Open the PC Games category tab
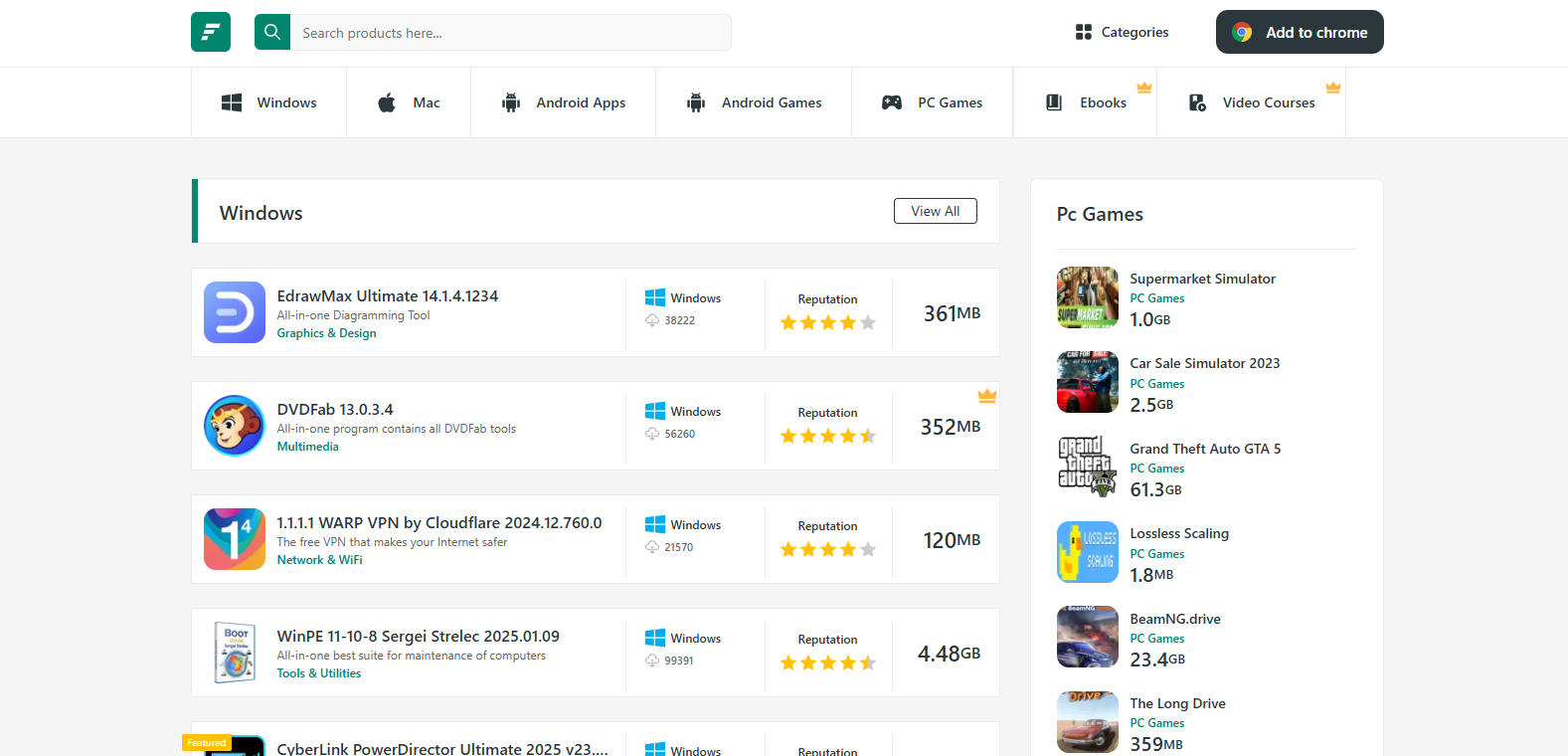This screenshot has width=1568, height=756. (x=933, y=102)
